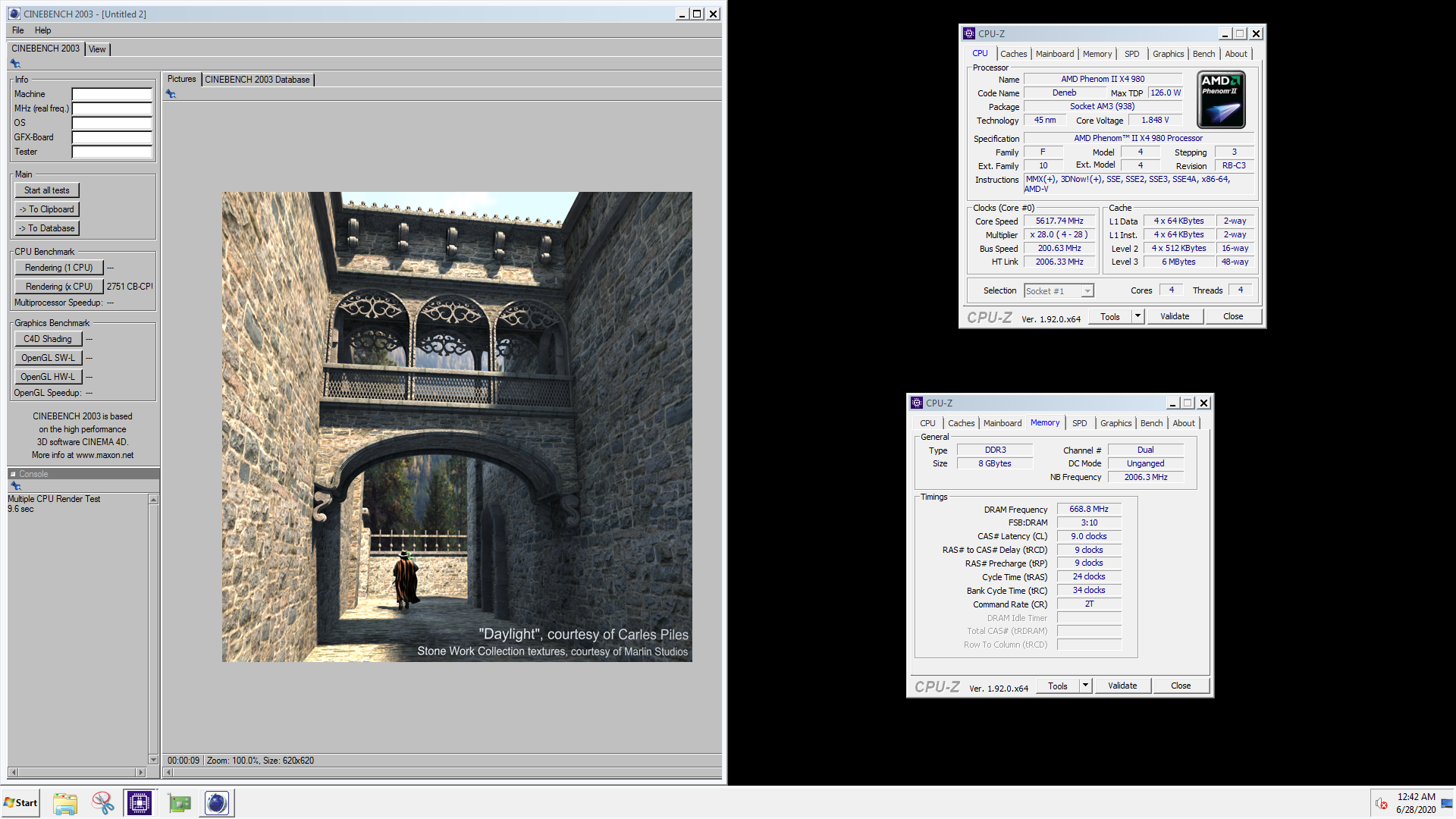The height and width of the screenshot is (819, 1456).
Task: Click the pushpin icon below the CINEBENCH 2003 tab
Action: coord(15,64)
